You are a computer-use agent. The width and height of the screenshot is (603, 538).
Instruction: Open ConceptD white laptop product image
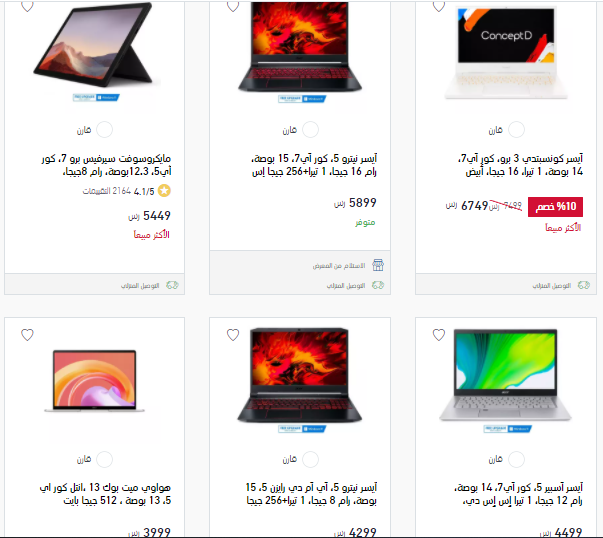click(x=506, y=52)
